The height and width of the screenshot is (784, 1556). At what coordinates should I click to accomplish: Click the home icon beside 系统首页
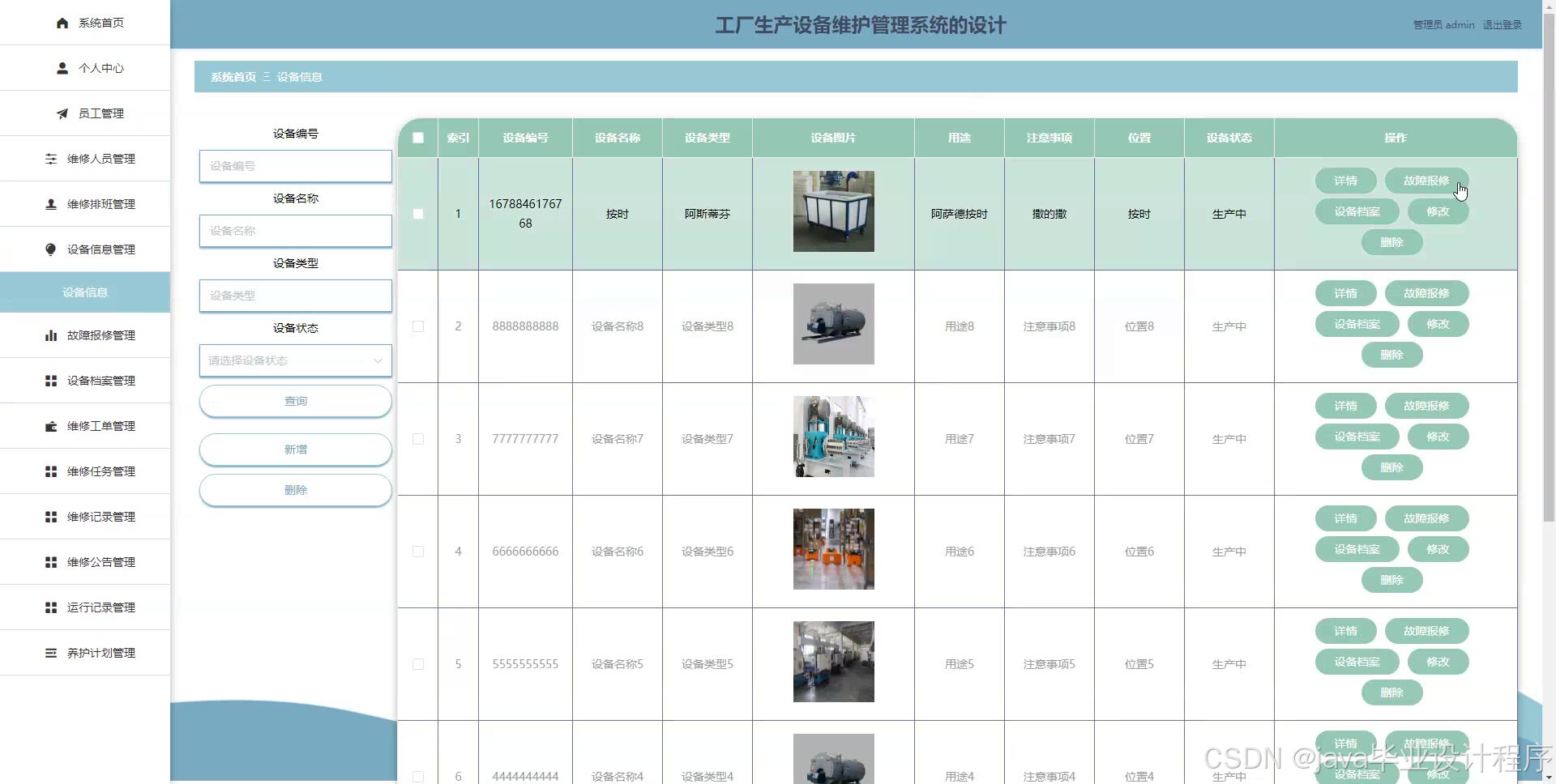(x=62, y=23)
